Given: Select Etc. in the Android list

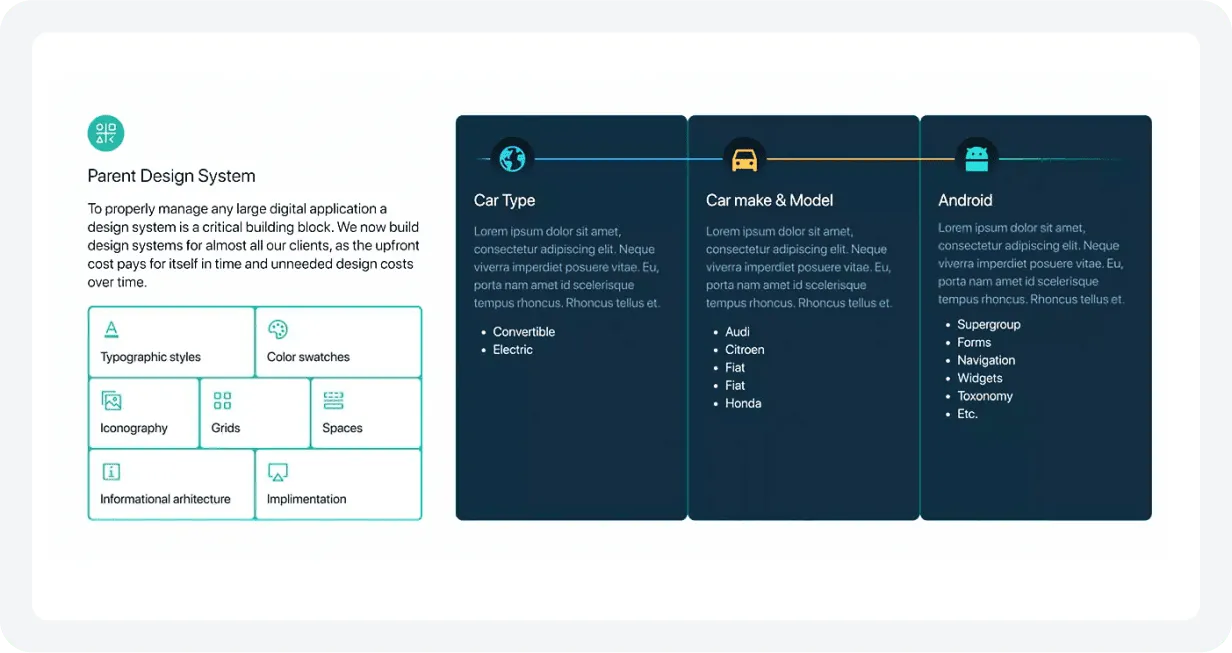Looking at the screenshot, I should [x=967, y=414].
